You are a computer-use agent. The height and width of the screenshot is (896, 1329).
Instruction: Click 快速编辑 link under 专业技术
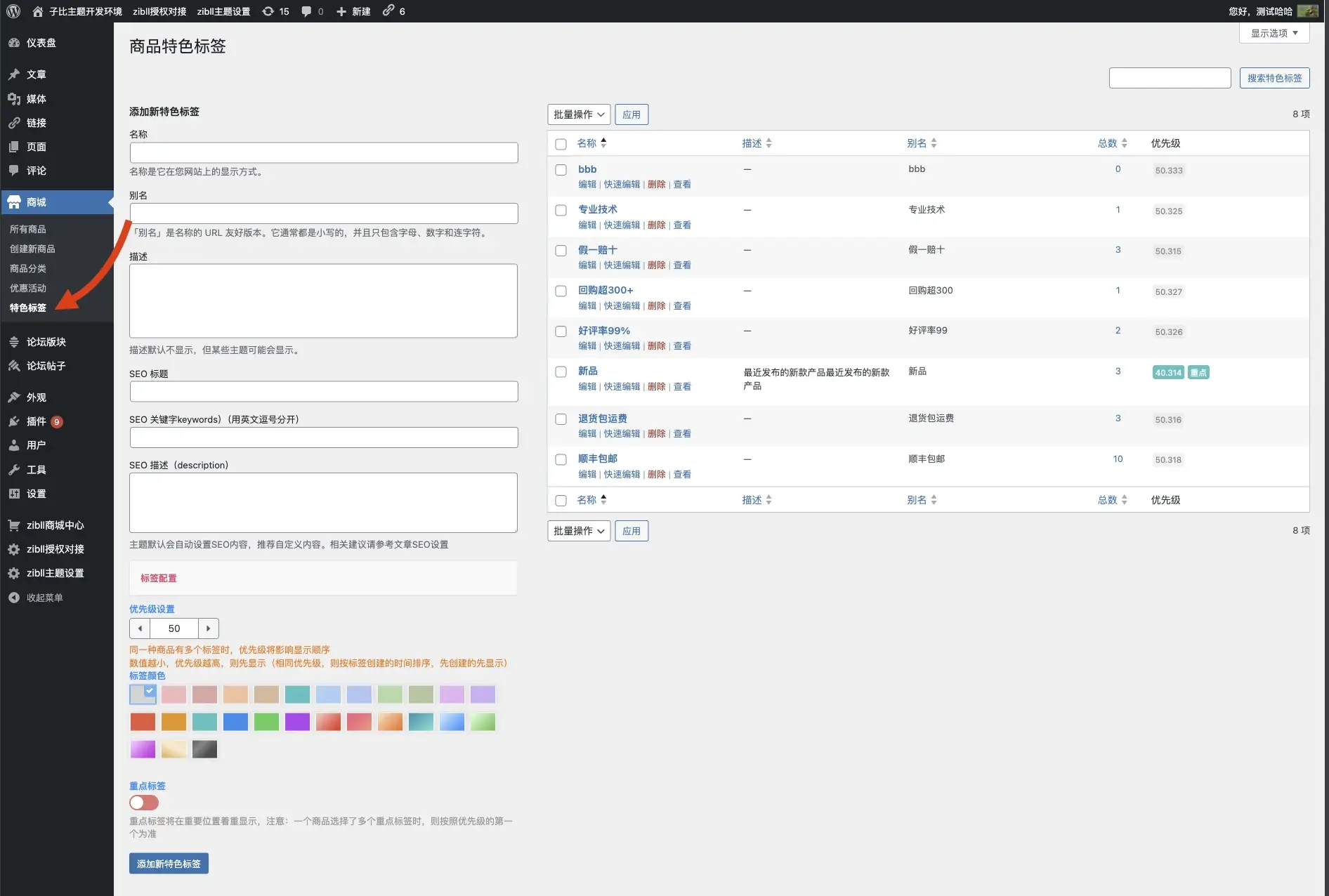(x=622, y=225)
